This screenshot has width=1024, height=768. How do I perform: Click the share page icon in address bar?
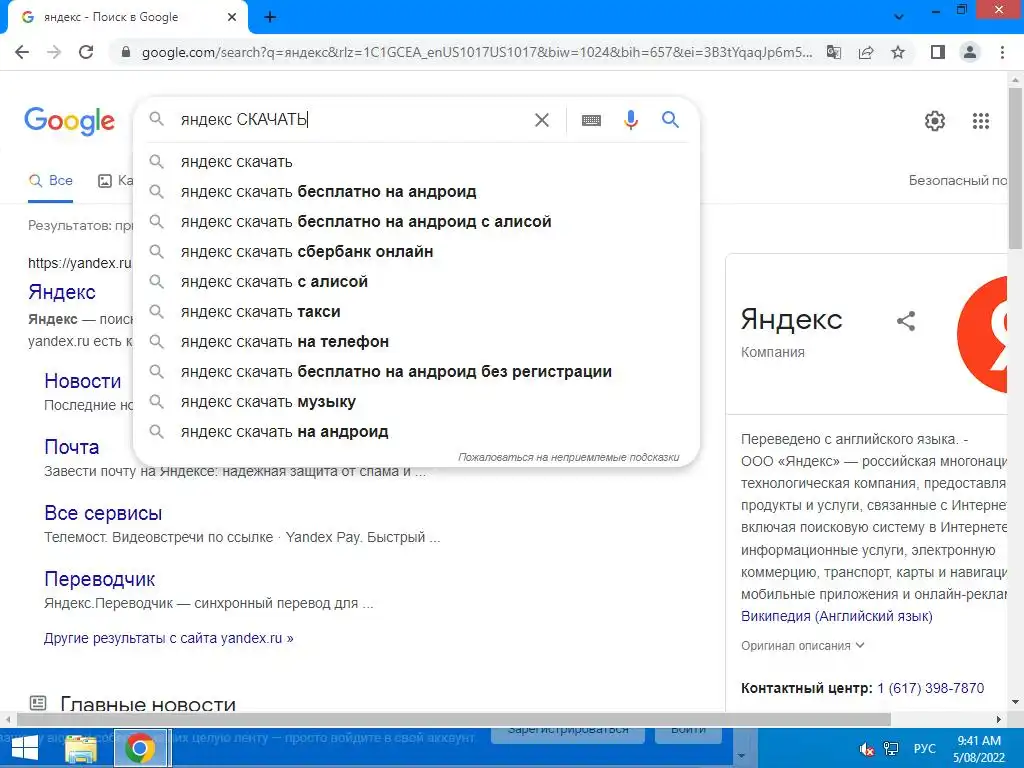[866, 52]
